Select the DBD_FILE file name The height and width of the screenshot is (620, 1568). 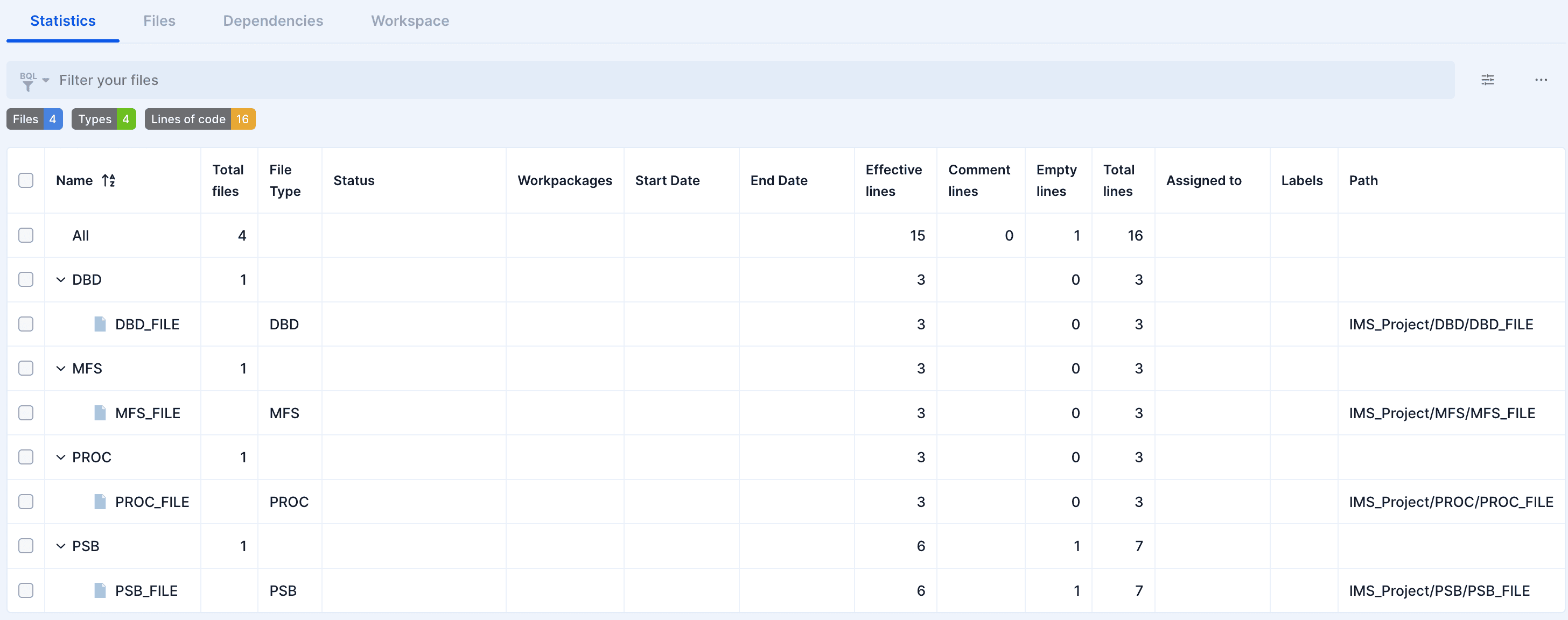(x=148, y=325)
